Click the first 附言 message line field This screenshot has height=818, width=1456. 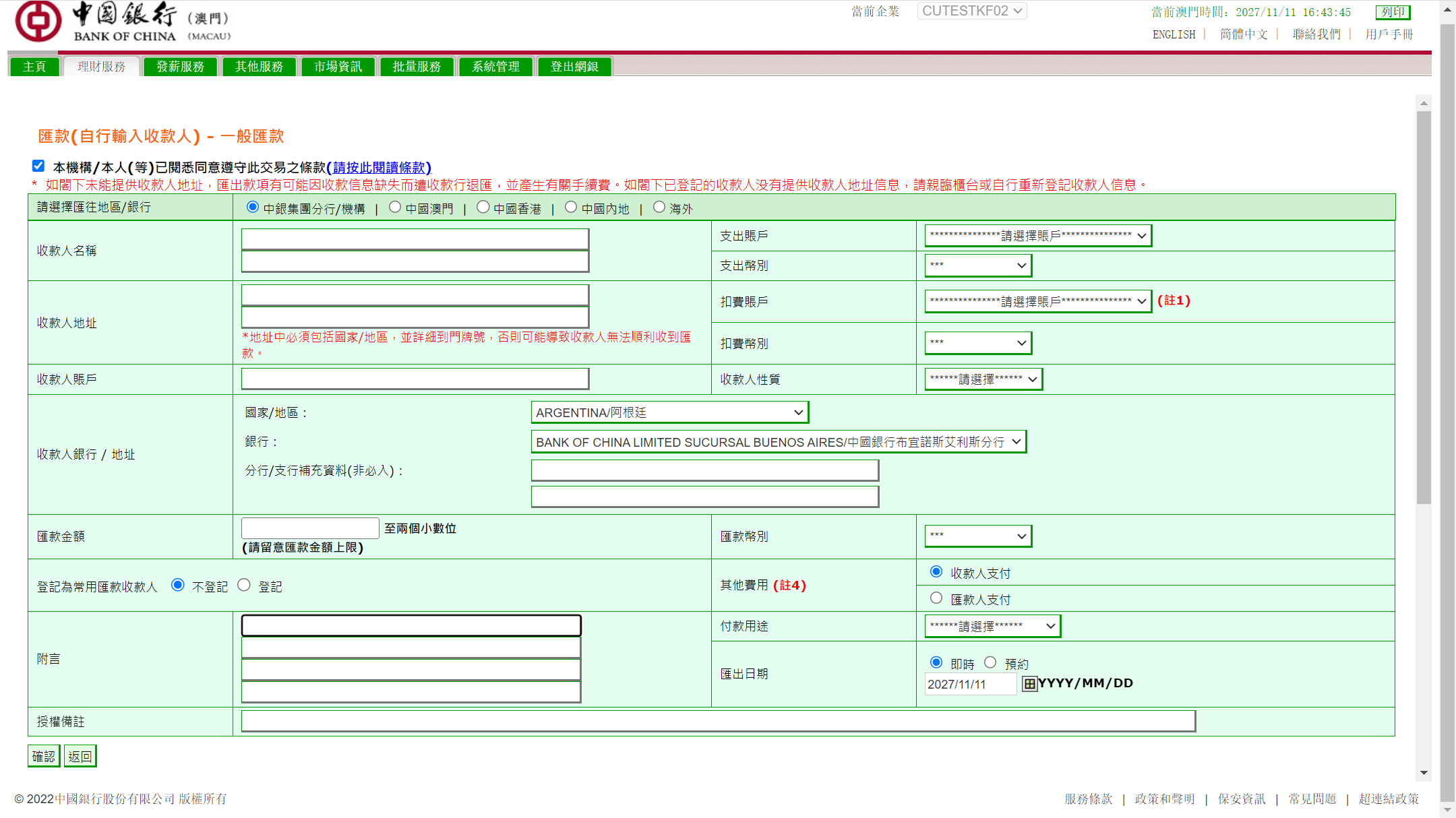411,625
